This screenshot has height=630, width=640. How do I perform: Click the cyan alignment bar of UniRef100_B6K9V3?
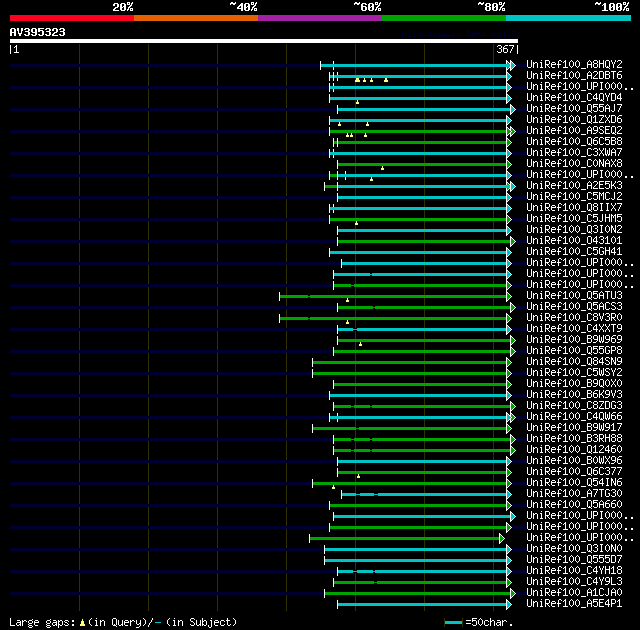pyautogui.click(x=418, y=396)
